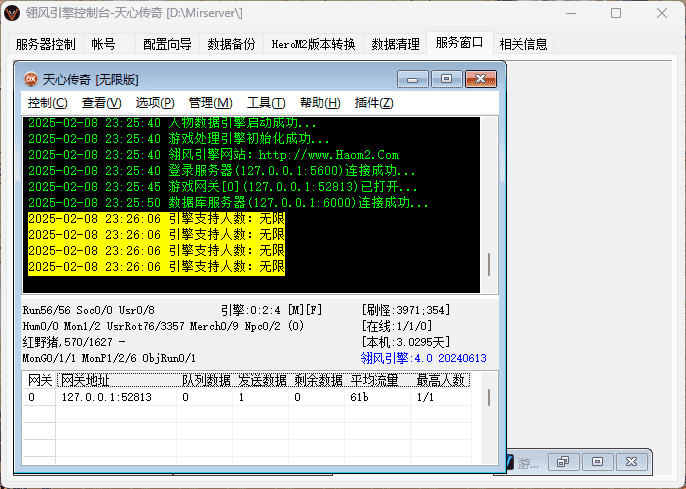
Task: Click the 队列数据 column header
Action: [206, 381]
